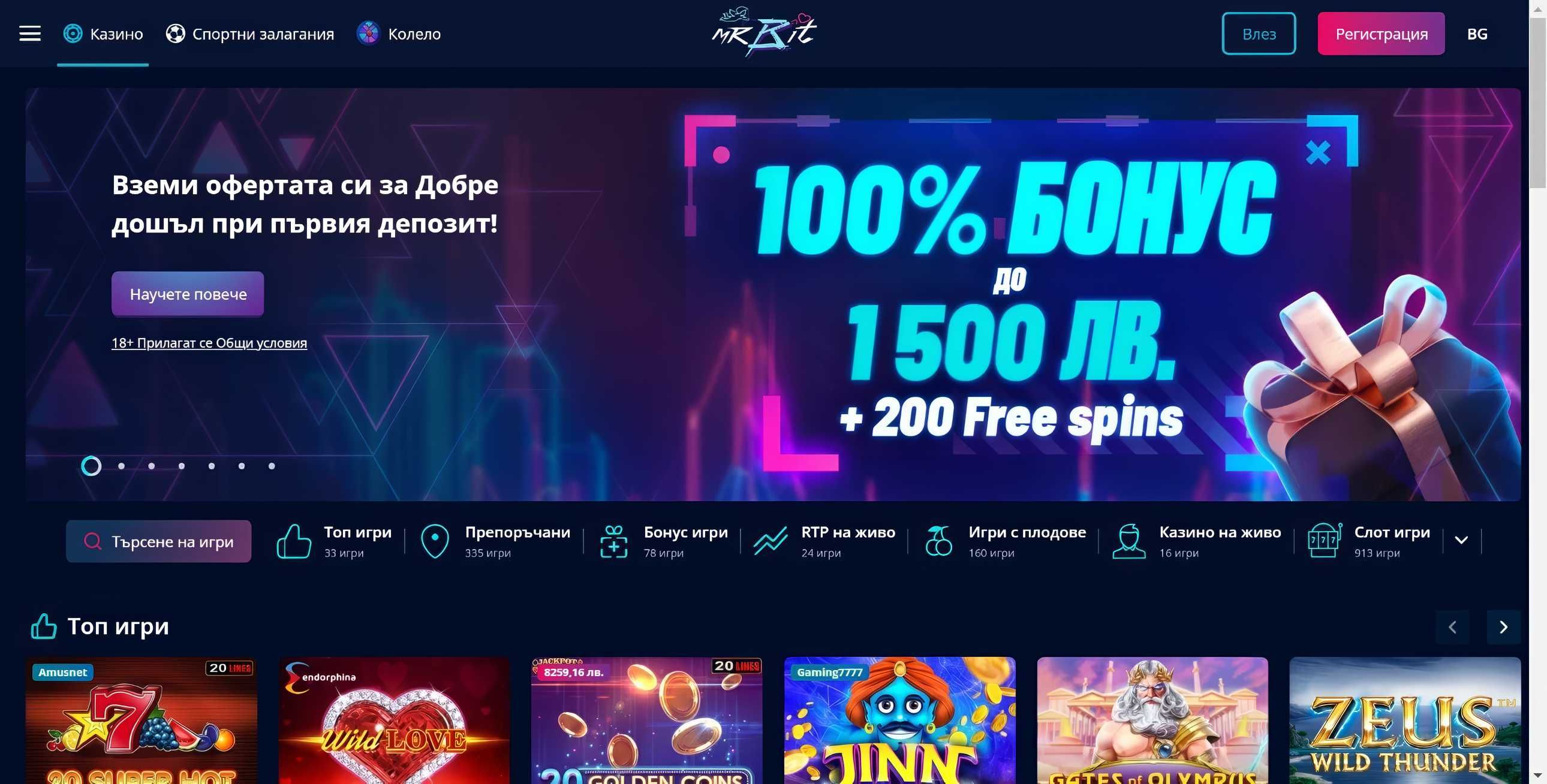Open the BG language selector
The image size is (1547, 784).
click(x=1477, y=34)
